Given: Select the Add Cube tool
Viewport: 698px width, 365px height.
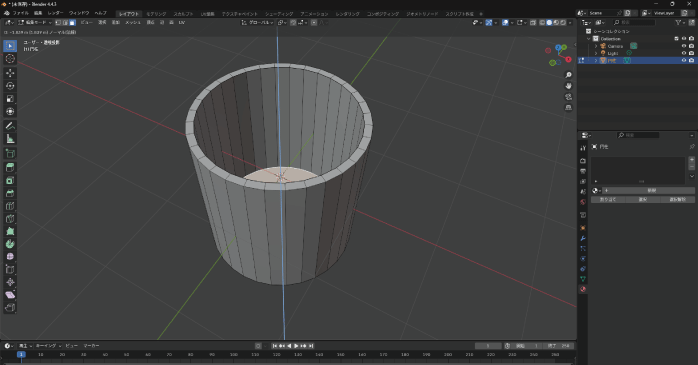Looking at the screenshot, I should (10, 154).
